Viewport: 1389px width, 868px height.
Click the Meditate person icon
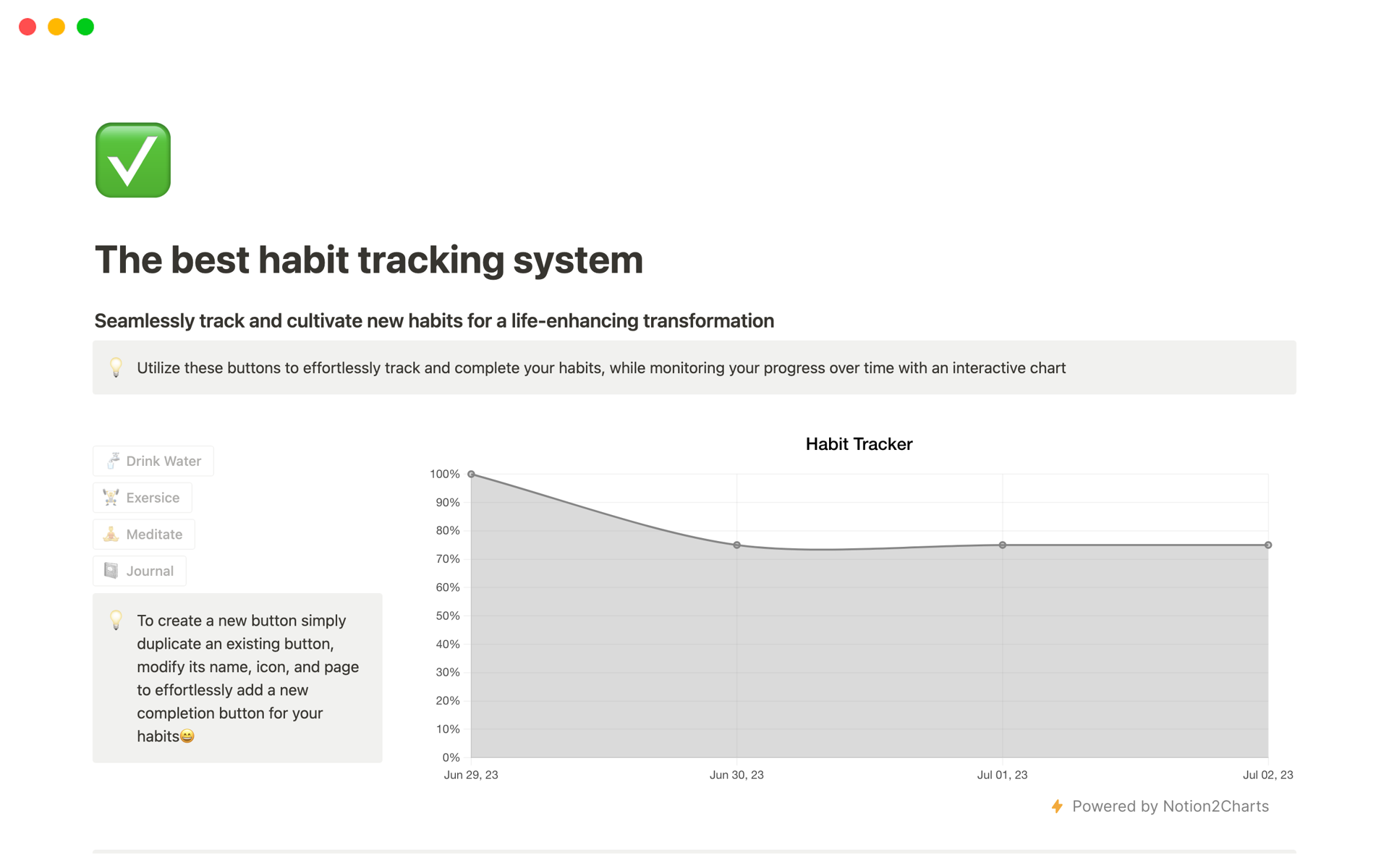tap(111, 535)
